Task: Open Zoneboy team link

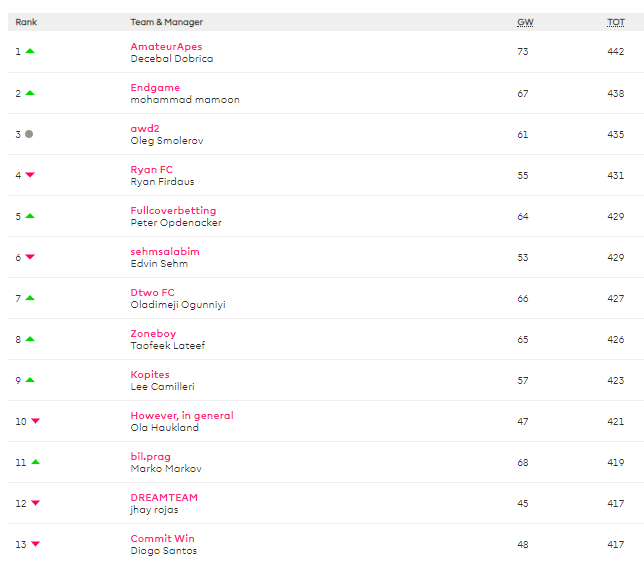Action: click(153, 333)
